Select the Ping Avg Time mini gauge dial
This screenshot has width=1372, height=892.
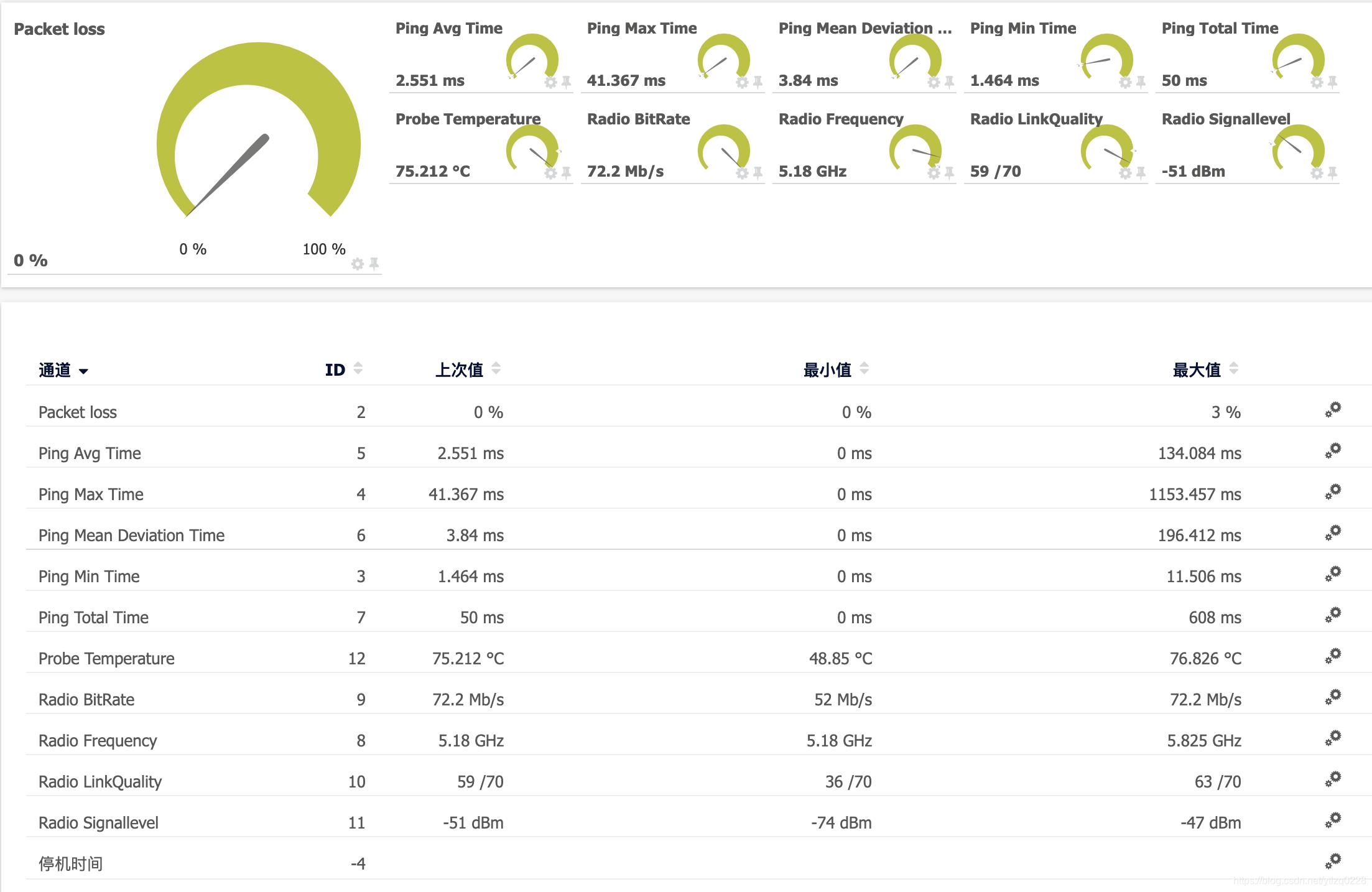click(532, 57)
